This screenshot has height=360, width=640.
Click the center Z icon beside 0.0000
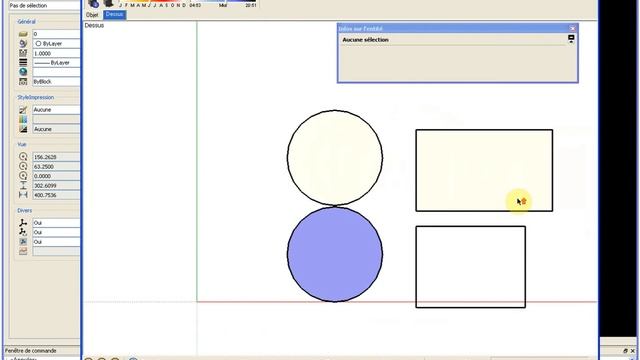pyautogui.click(x=23, y=176)
